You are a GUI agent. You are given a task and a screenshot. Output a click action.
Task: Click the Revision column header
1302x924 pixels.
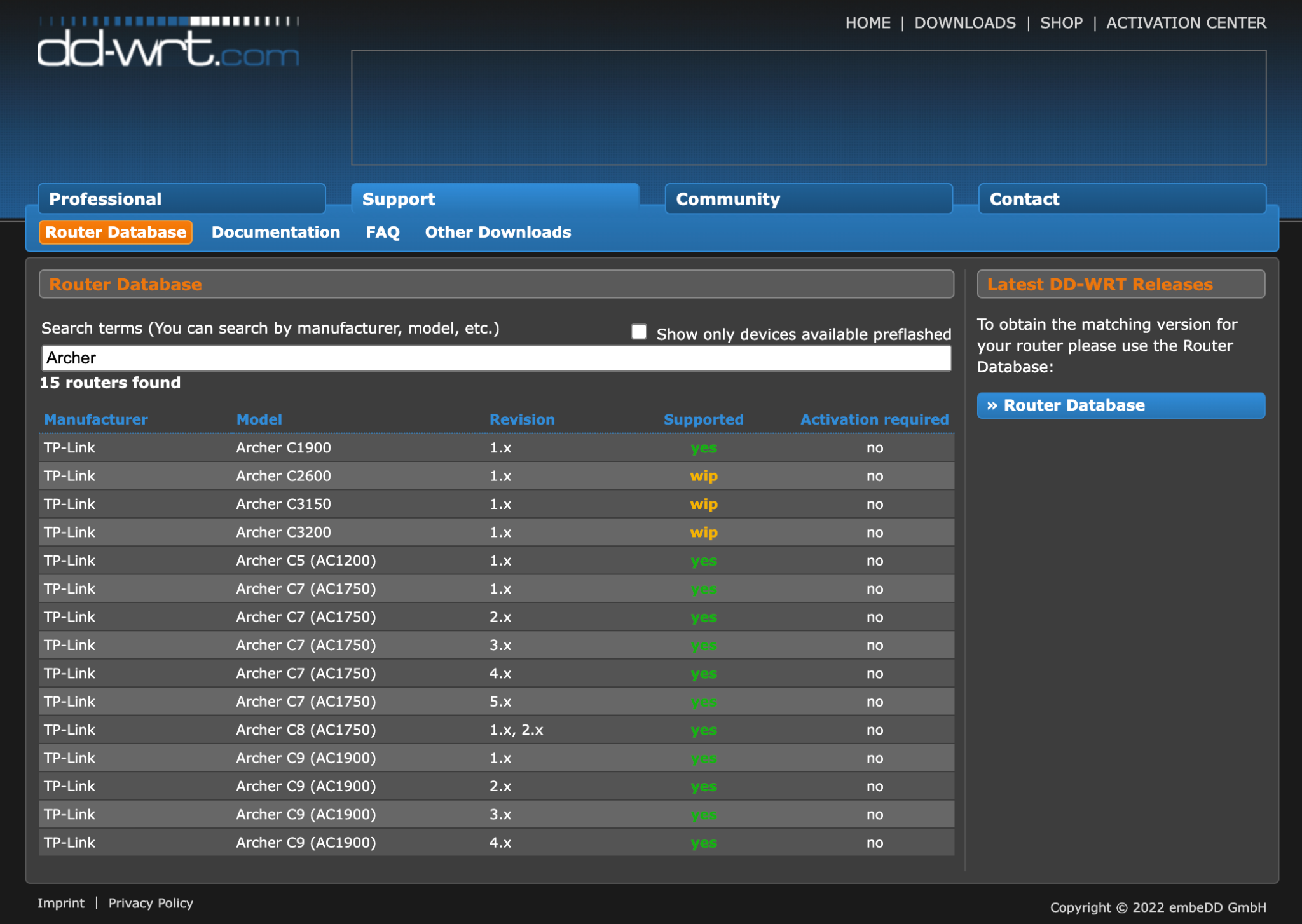pos(522,419)
